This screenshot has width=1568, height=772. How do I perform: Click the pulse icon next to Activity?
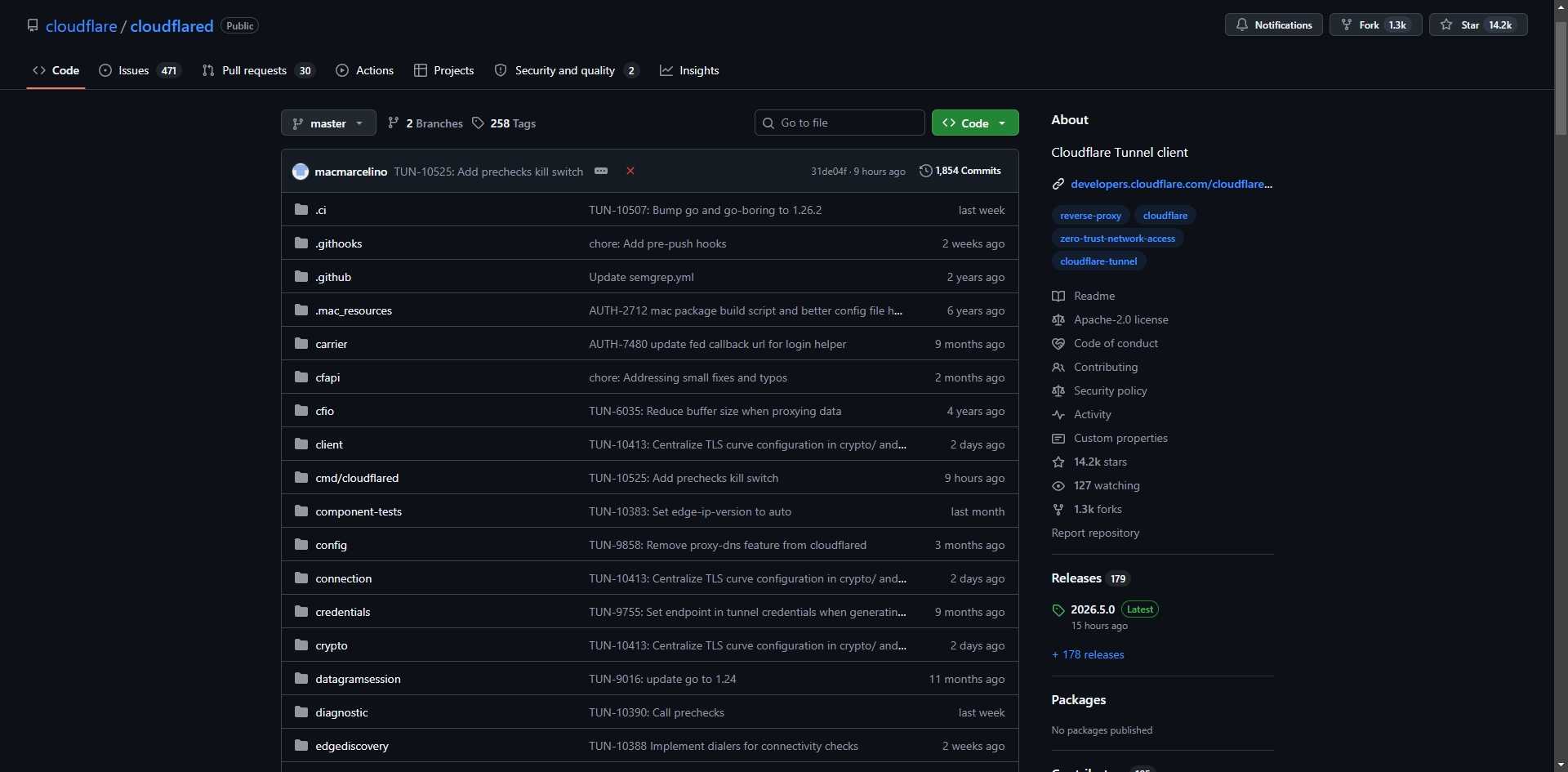pyautogui.click(x=1058, y=414)
